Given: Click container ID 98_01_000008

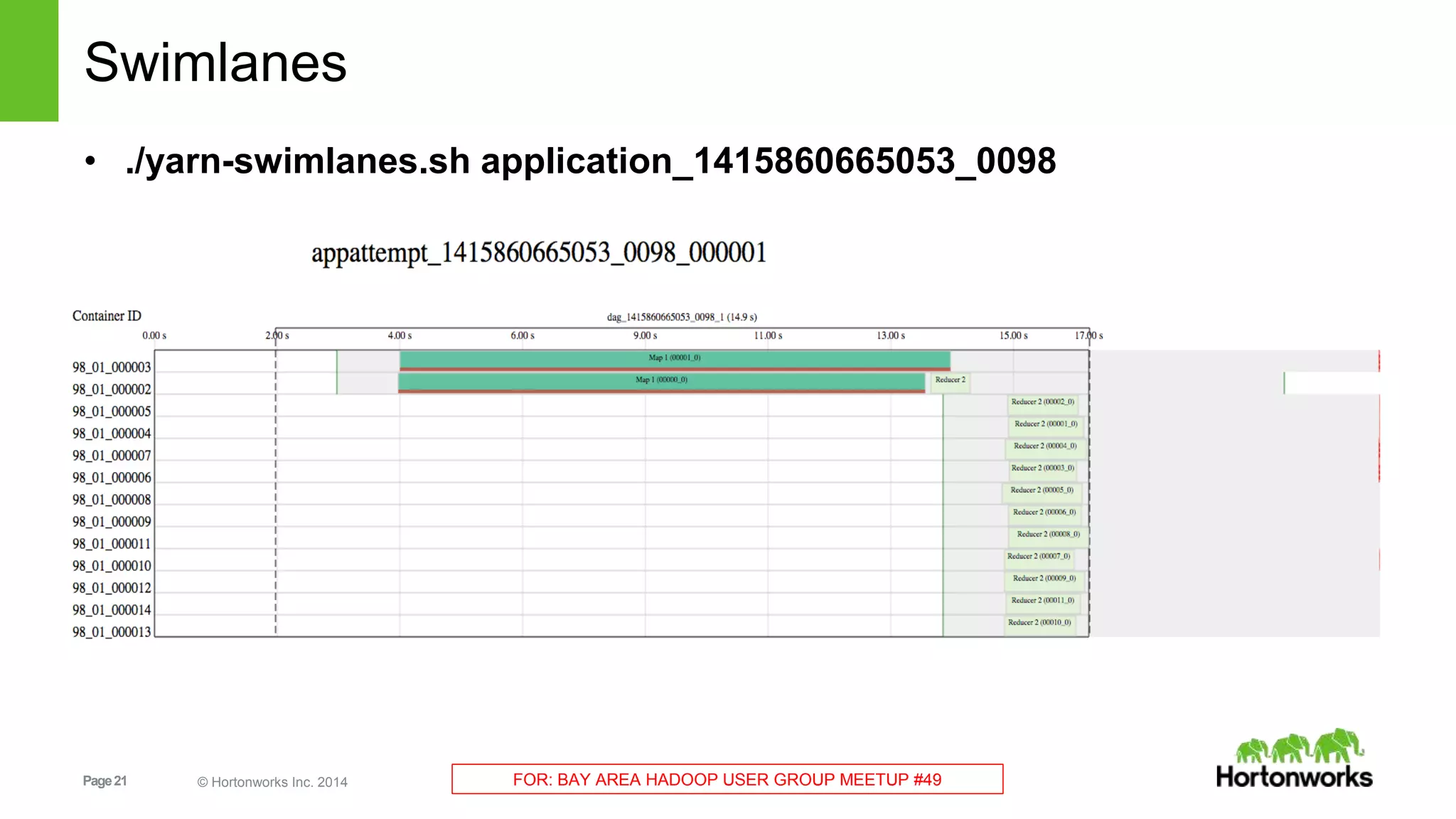Looking at the screenshot, I should coord(112,500).
